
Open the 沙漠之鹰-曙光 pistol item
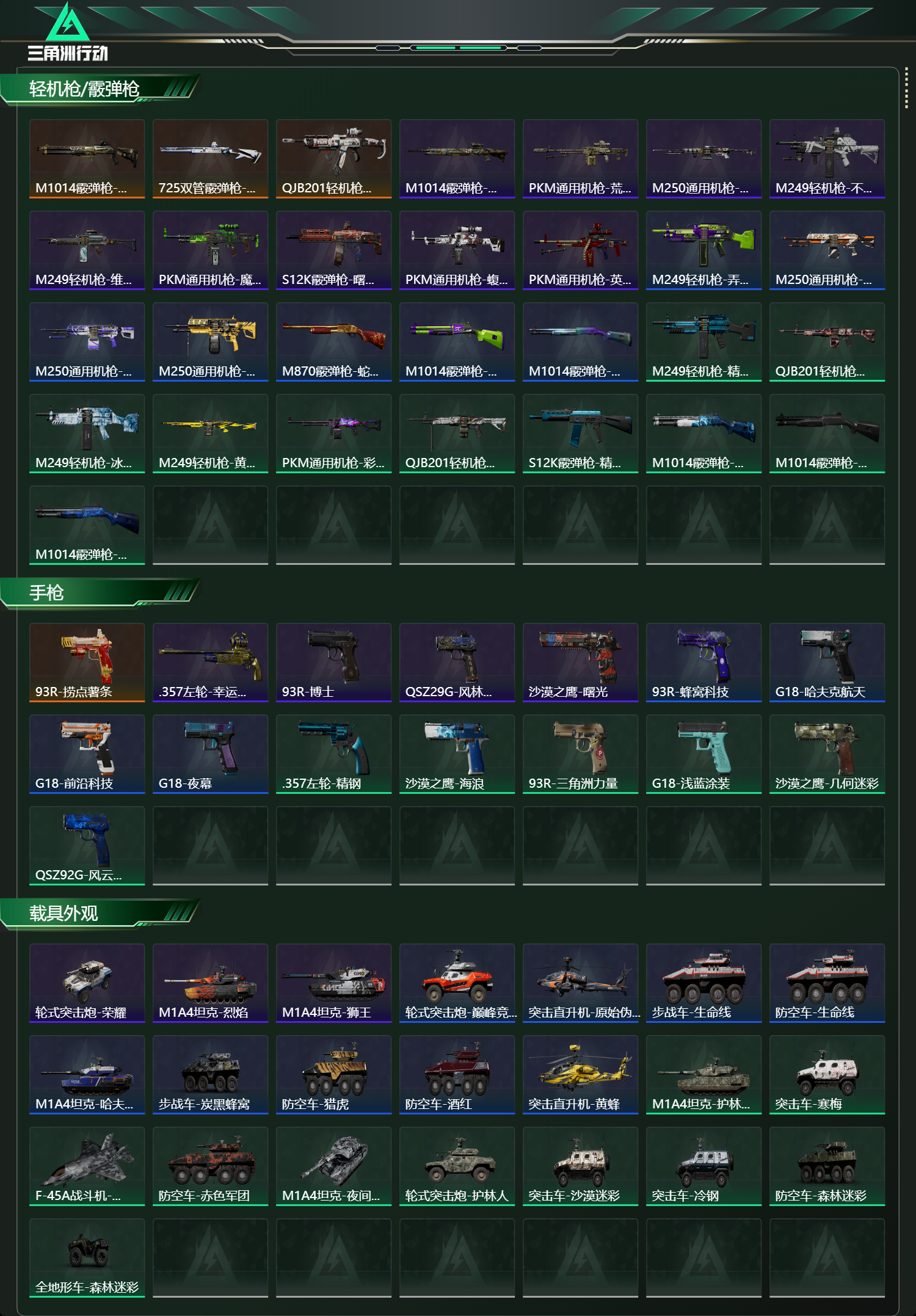pos(580,663)
